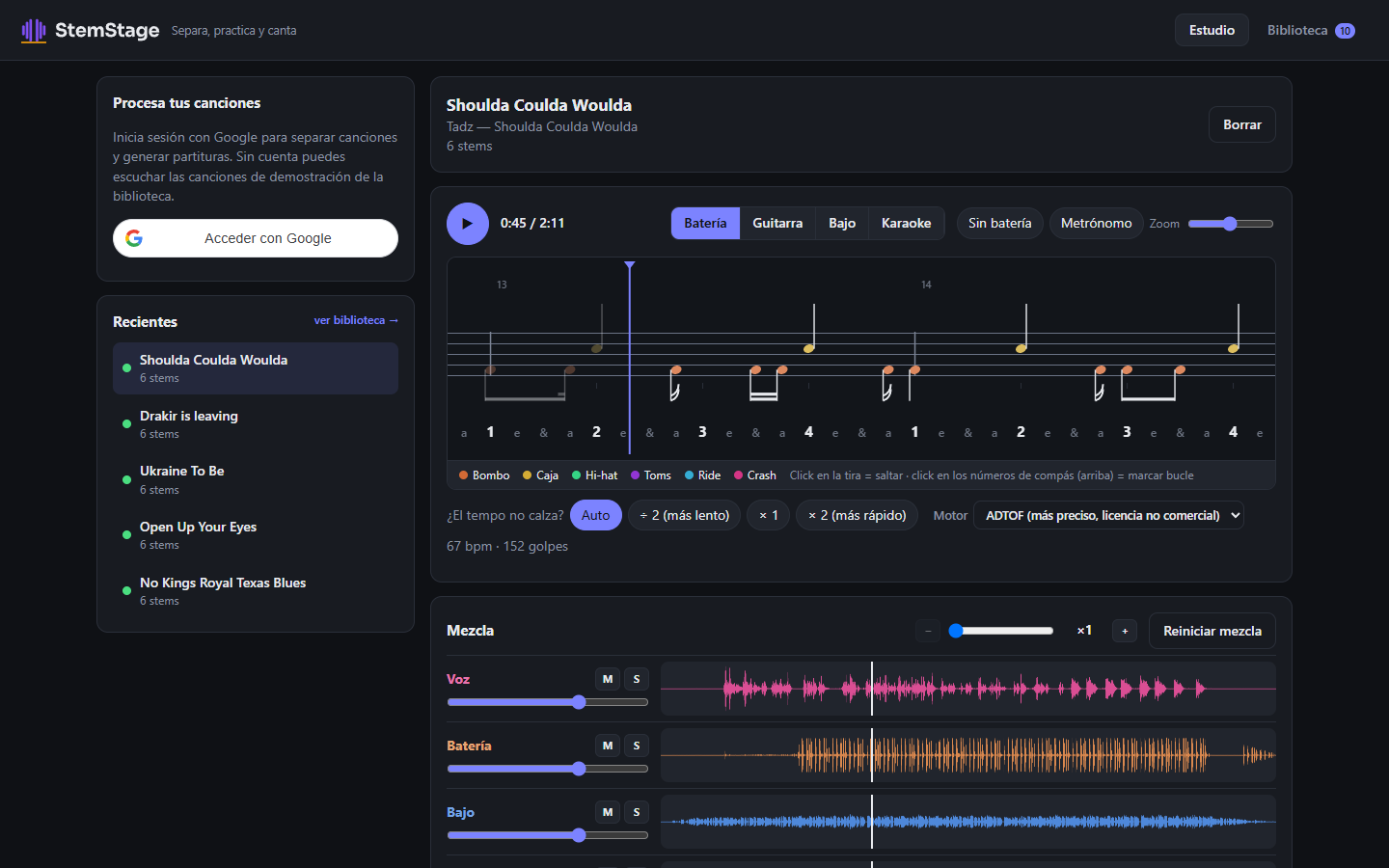Adjust the Mezcla speed slider
The width and height of the screenshot is (1389, 868).
[x=1001, y=631]
